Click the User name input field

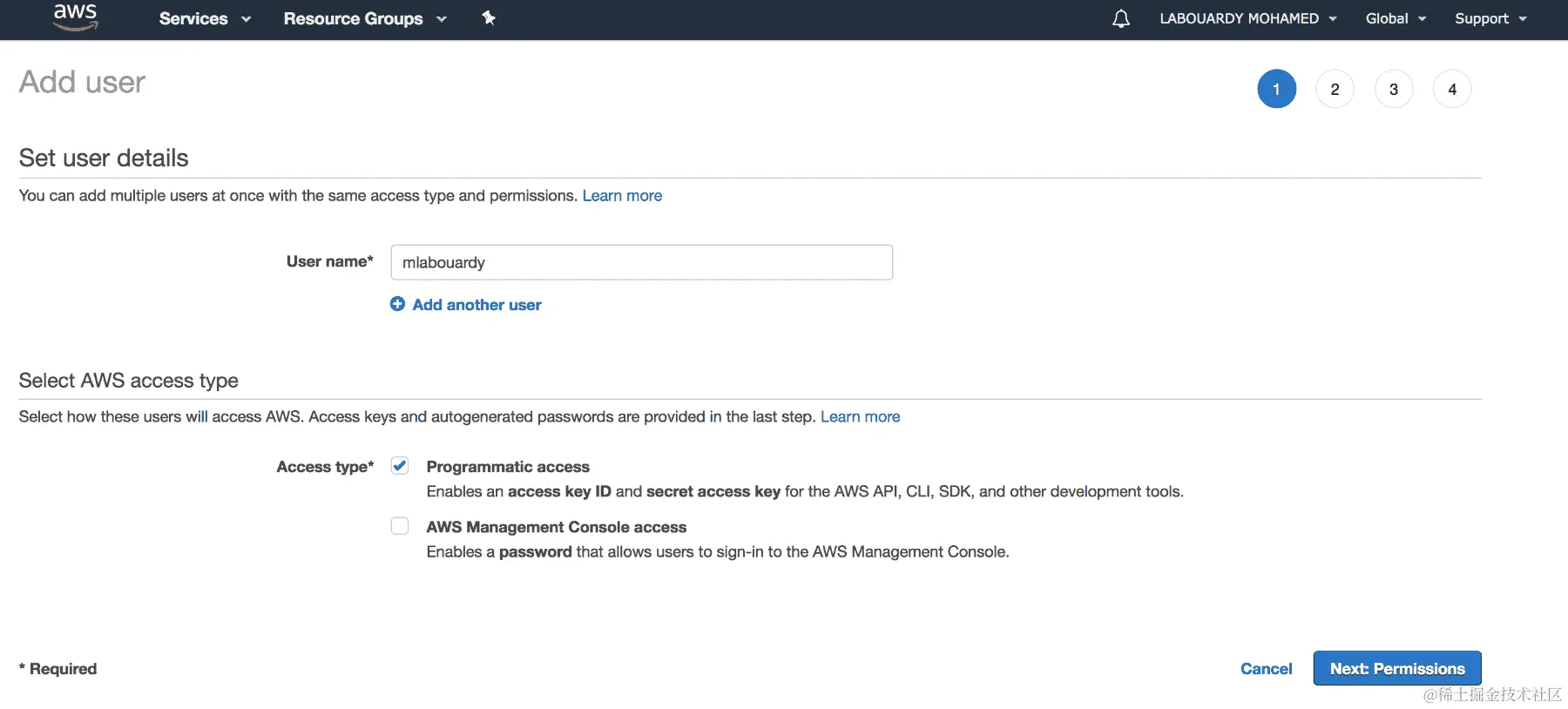(641, 262)
